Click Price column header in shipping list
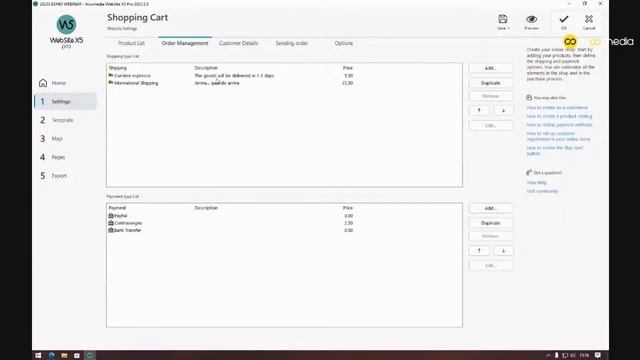Screen dimensions: 640x360 click(x=348, y=68)
